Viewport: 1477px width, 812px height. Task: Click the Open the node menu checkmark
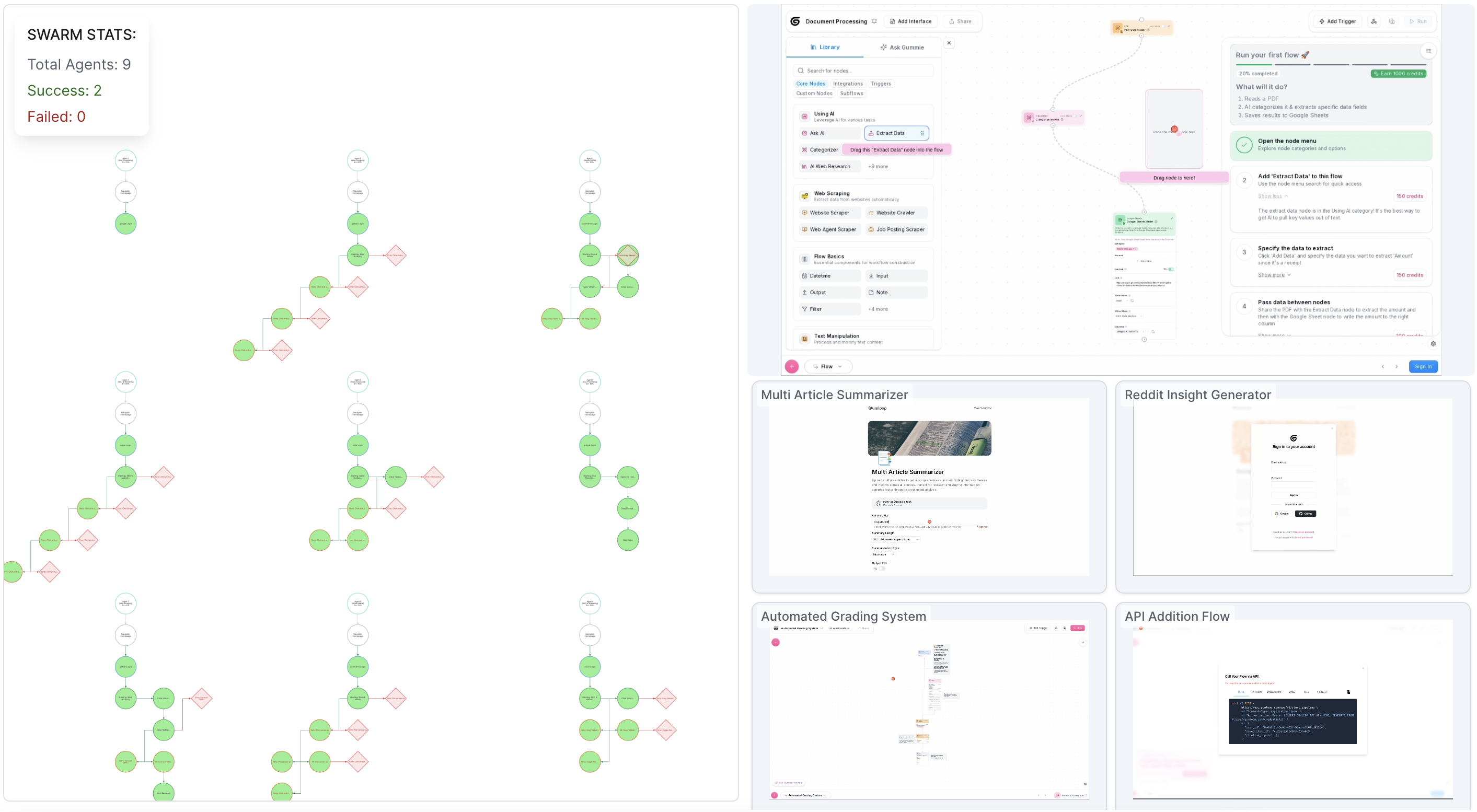pos(1244,145)
